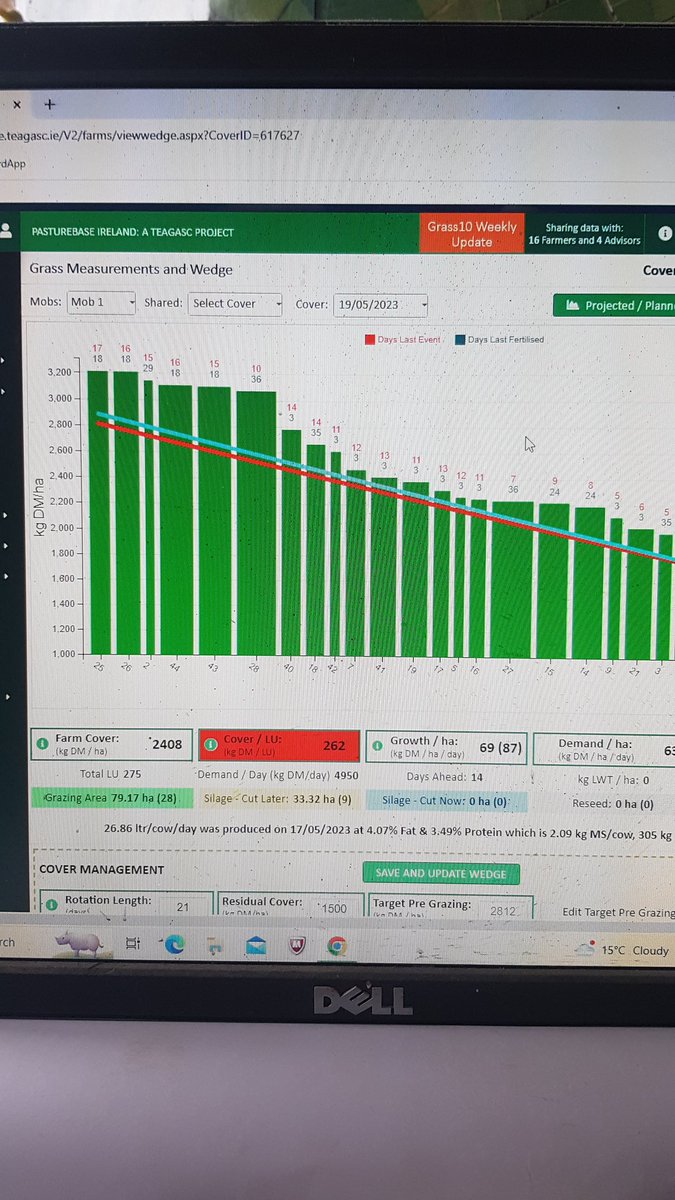The height and width of the screenshot is (1200, 675).
Task: Click Save and Update Wedge button
Action: tap(441, 873)
